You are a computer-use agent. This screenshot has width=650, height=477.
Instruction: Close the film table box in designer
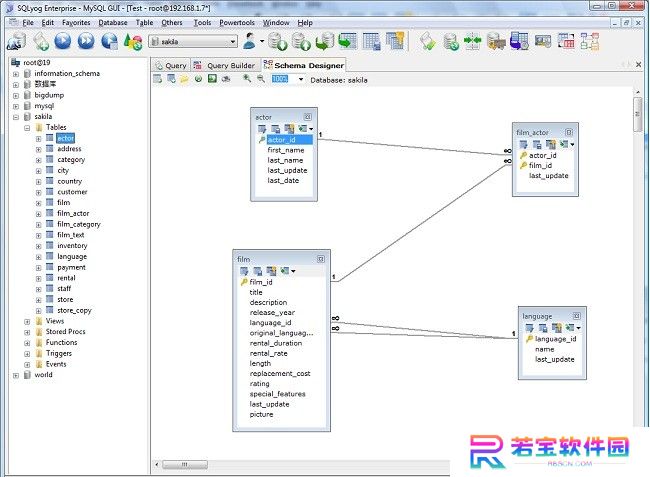321,259
